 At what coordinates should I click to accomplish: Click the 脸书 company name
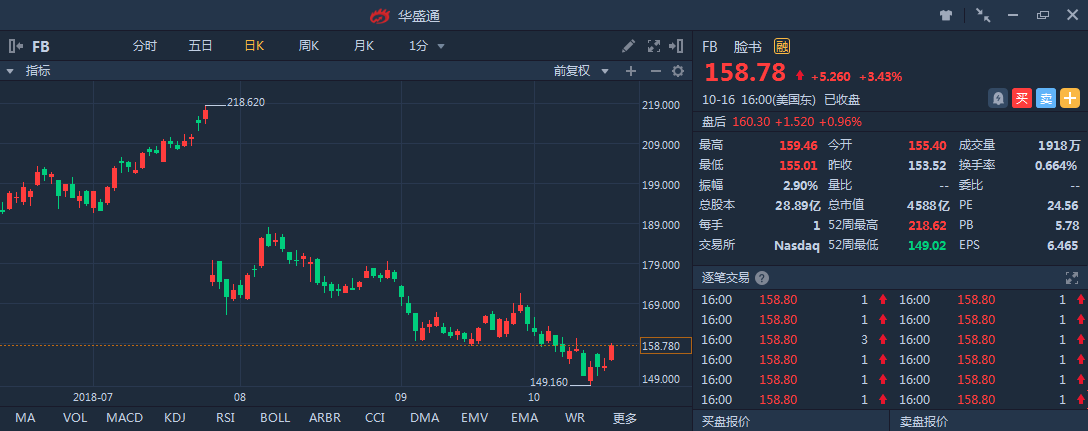click(x=747, y=47)
